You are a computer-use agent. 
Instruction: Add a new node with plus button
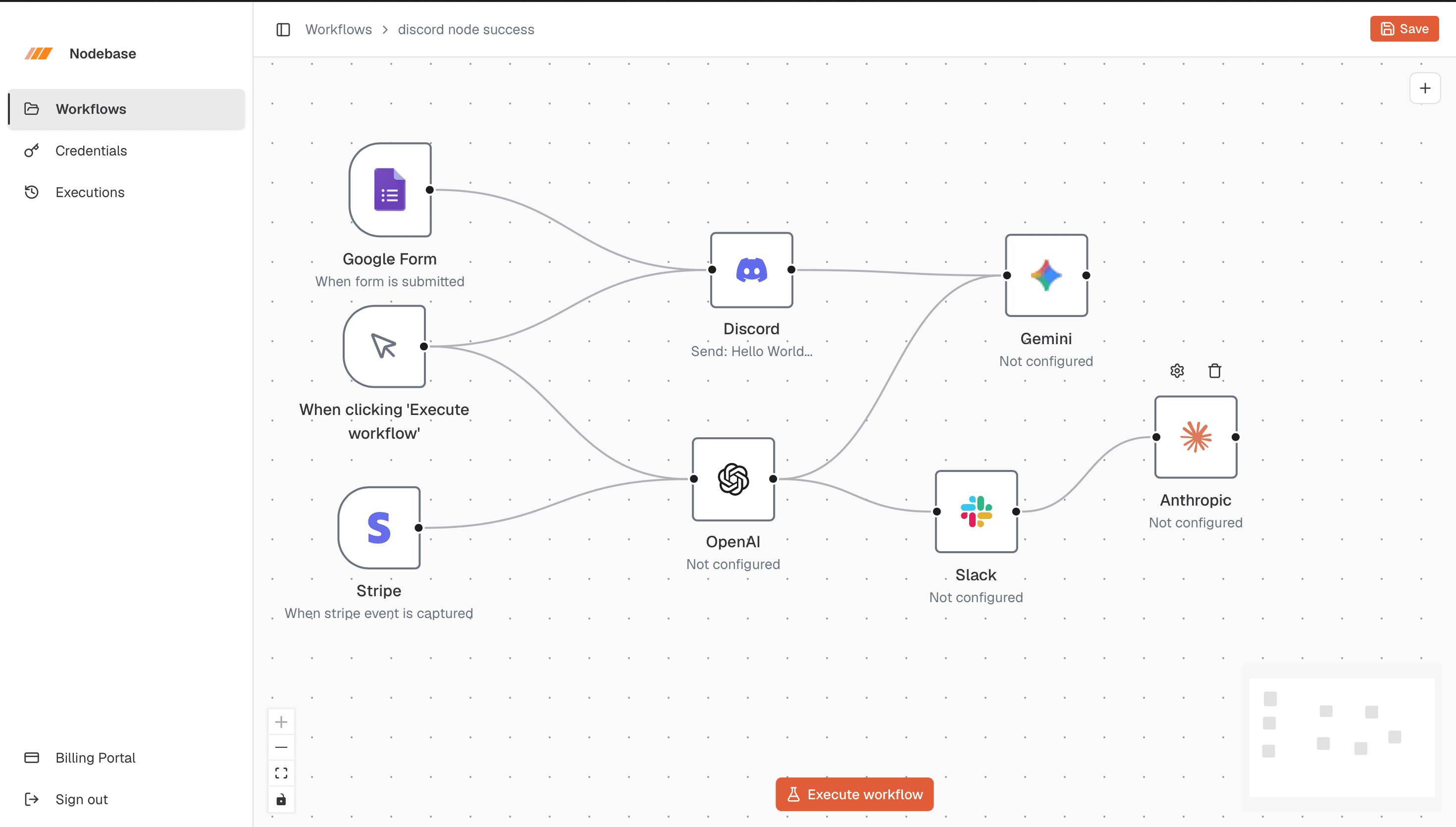pyautogui.click(x=1425, y=88)
